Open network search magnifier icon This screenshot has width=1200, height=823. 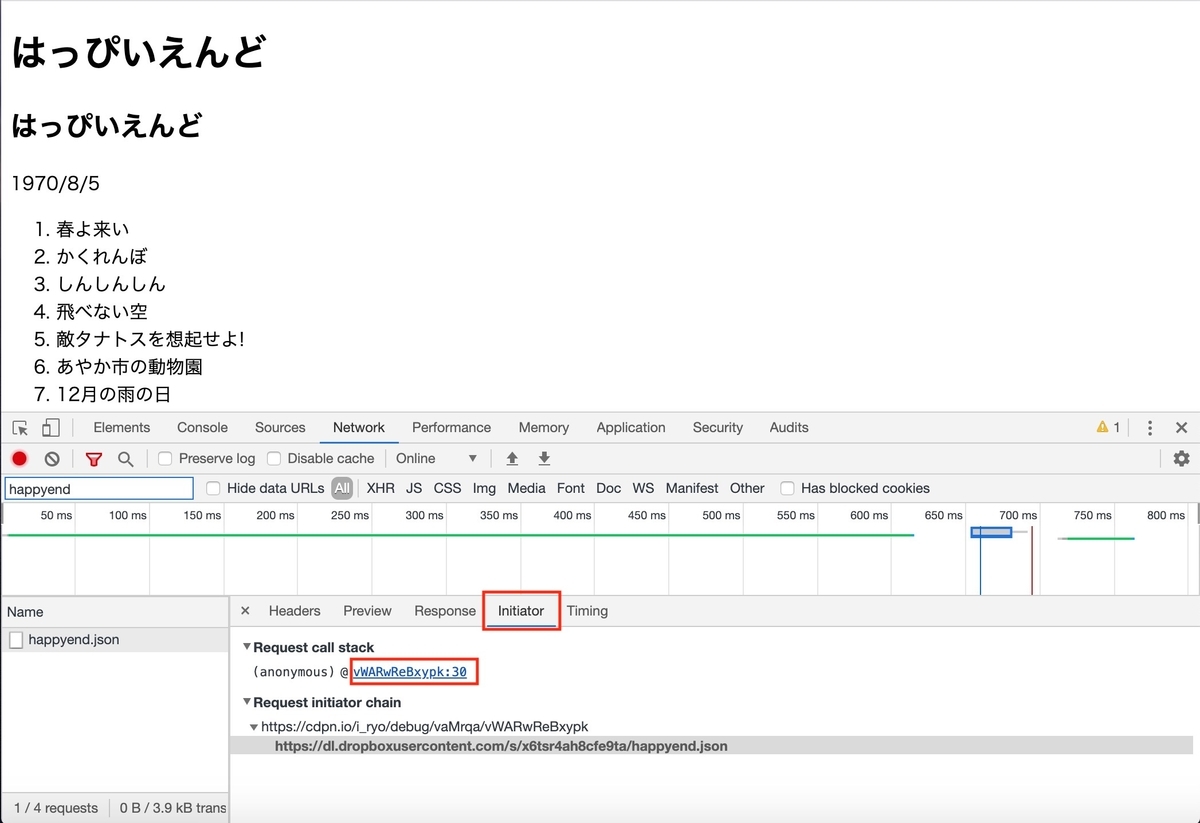(x=126, y=459)
